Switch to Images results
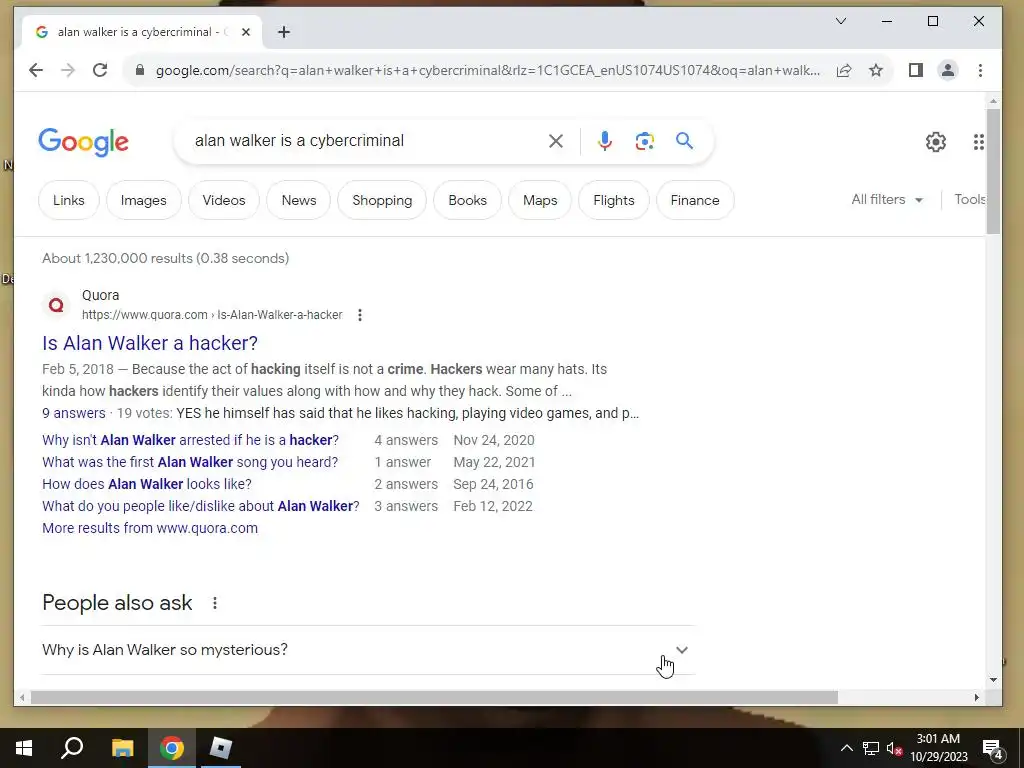This screenshot has width=1024, height=768. tap(144, 200)
